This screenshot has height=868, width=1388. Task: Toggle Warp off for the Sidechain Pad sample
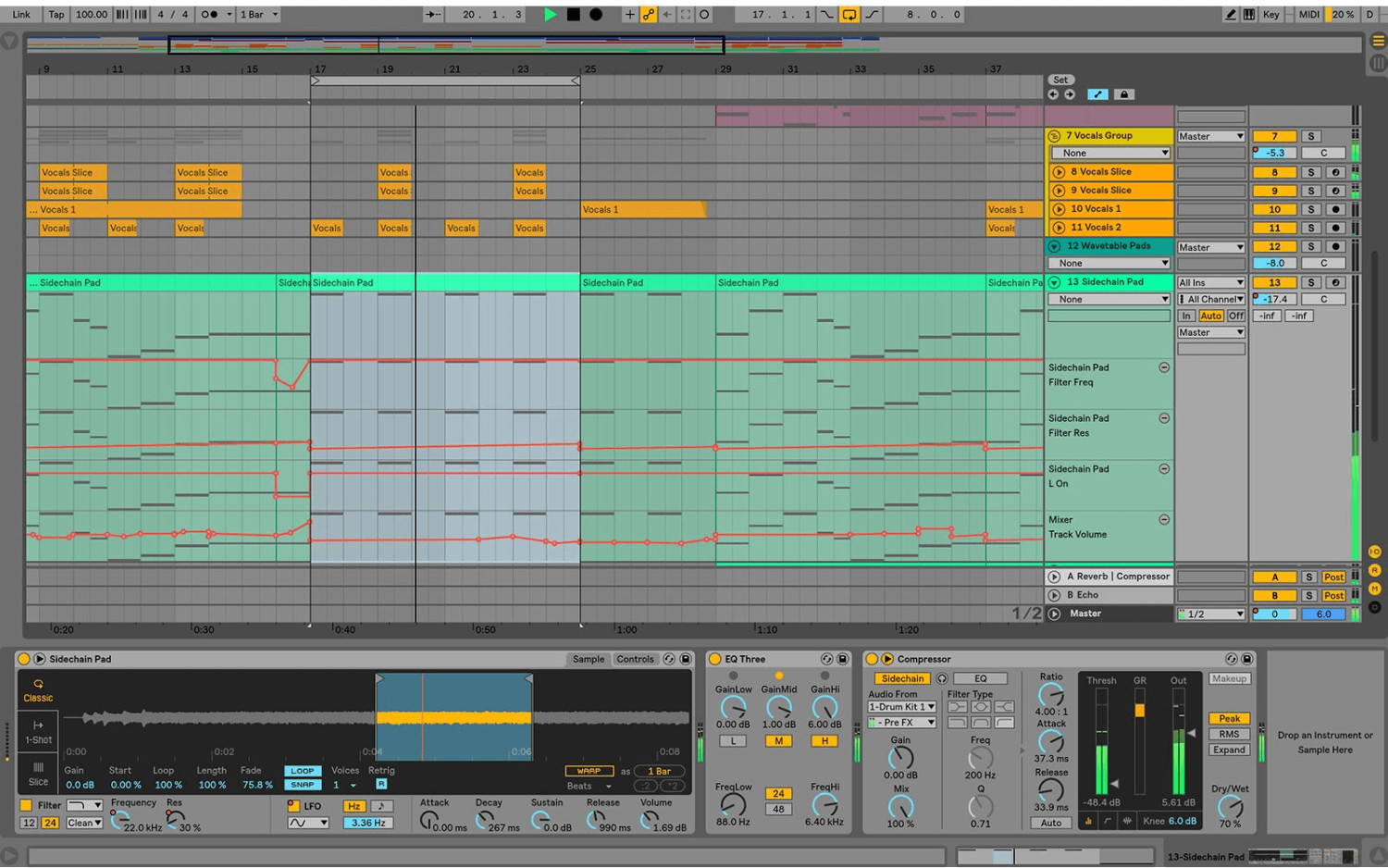click(589, 770)
